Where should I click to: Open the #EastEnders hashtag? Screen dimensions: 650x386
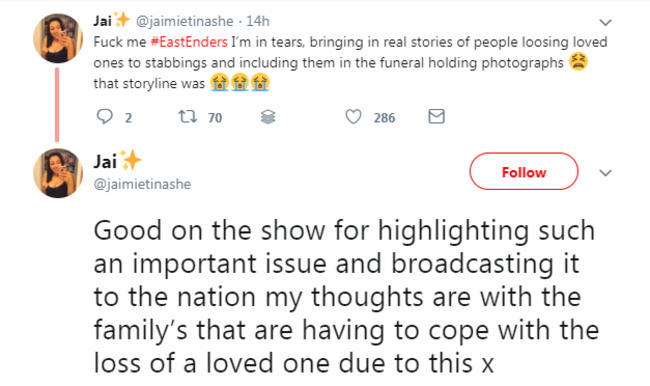(x=189, y=42)
